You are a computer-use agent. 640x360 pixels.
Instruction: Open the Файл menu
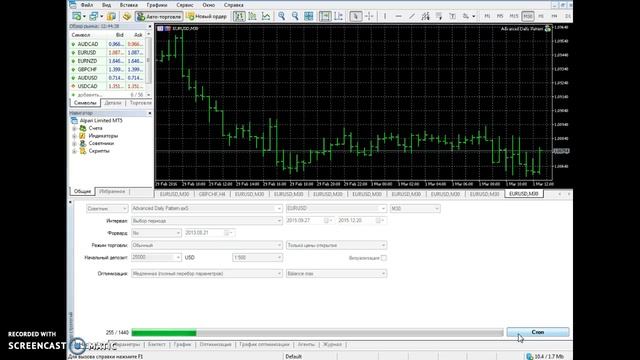pyautogui.click(x=87, y=5)
